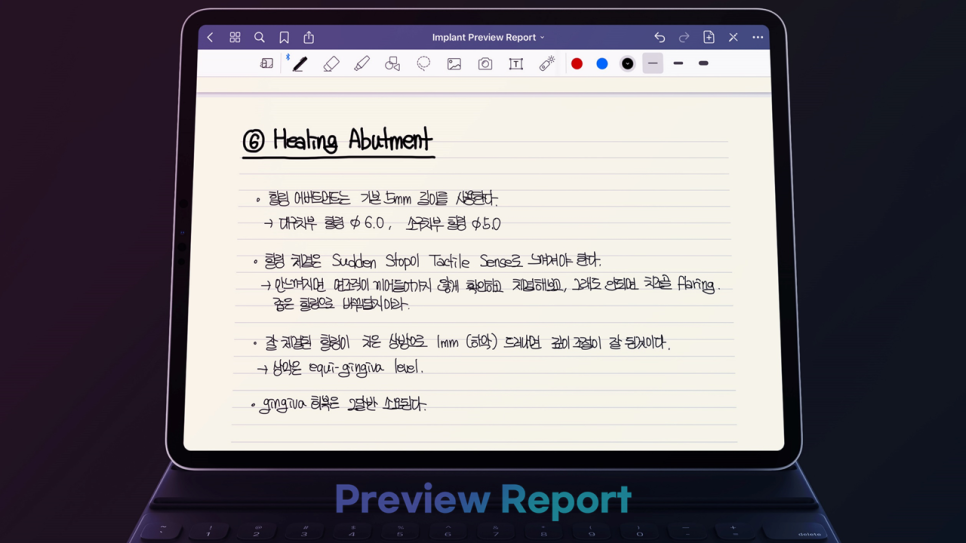The height and width of the screenshot is (543, 966).
Task: Open the share and export menu
Action: point(309,38)
